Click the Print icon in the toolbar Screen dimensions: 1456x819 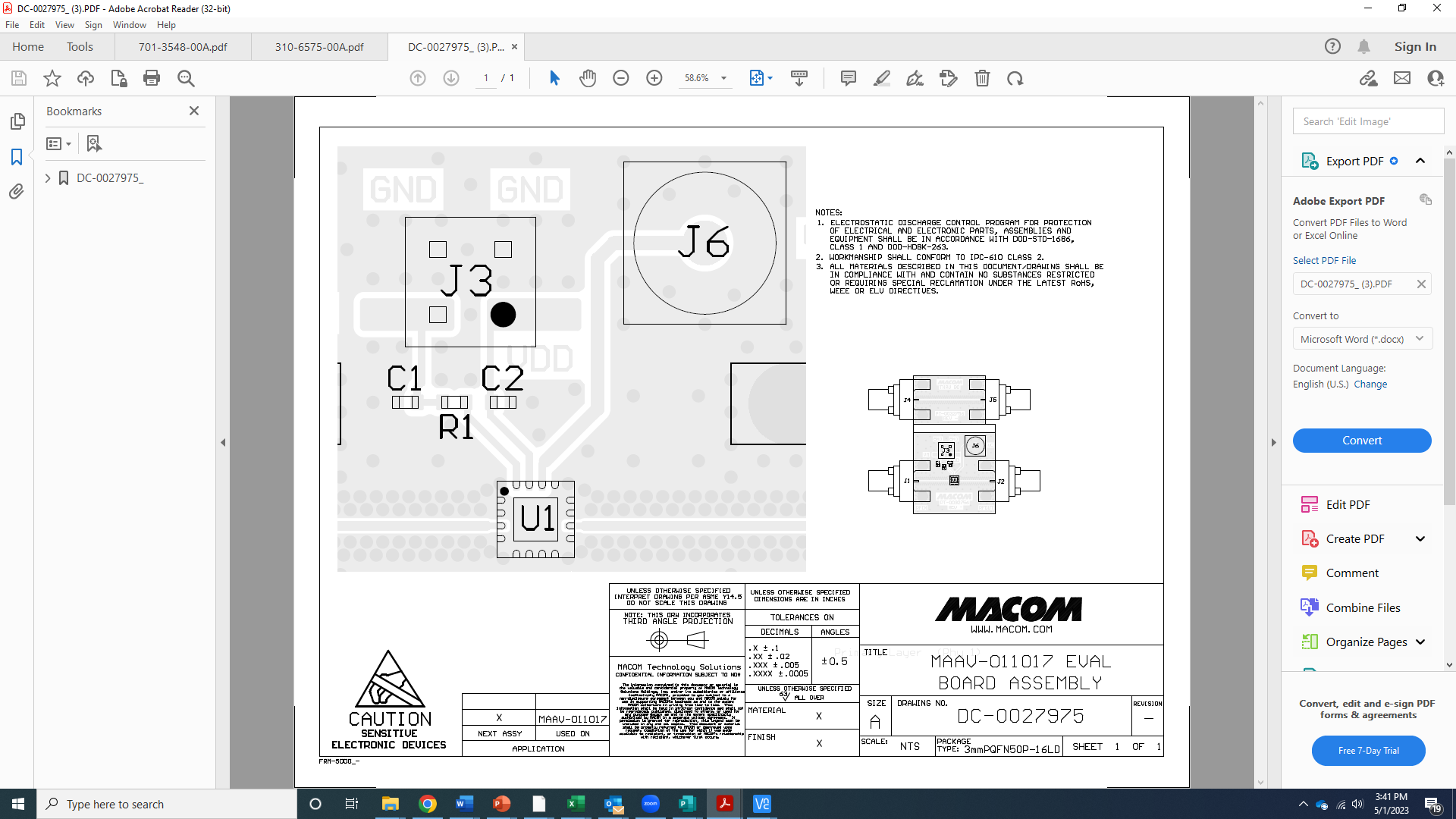pos(152,78)
